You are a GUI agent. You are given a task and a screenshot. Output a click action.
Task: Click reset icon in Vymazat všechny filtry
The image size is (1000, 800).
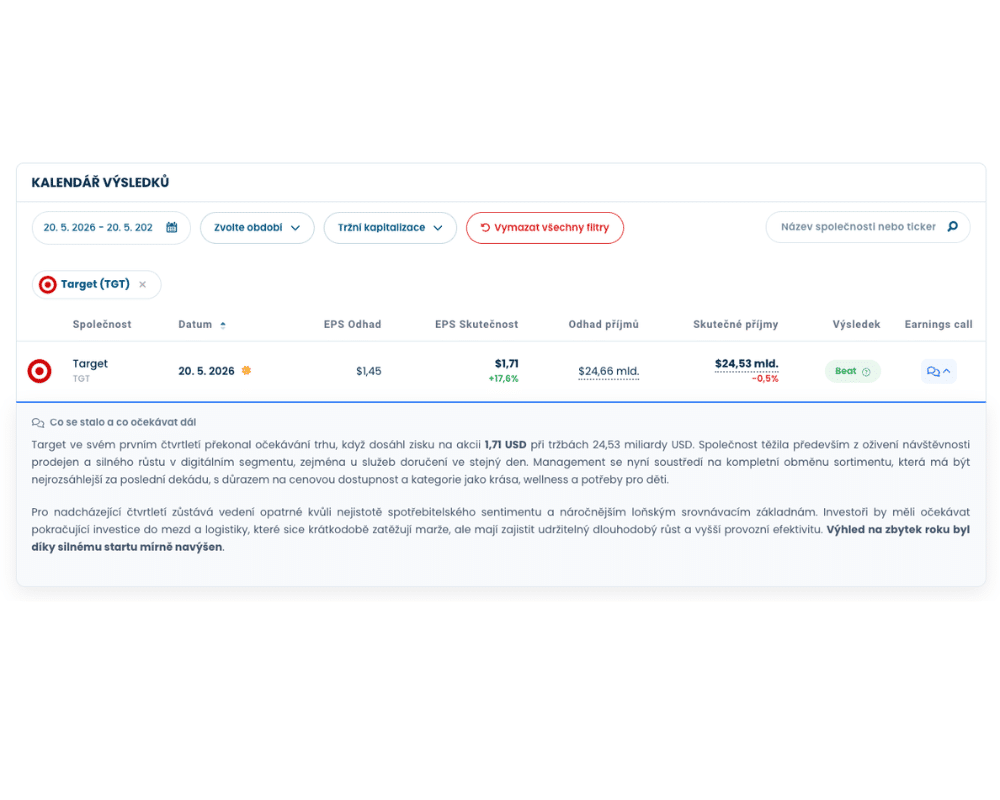485,227
